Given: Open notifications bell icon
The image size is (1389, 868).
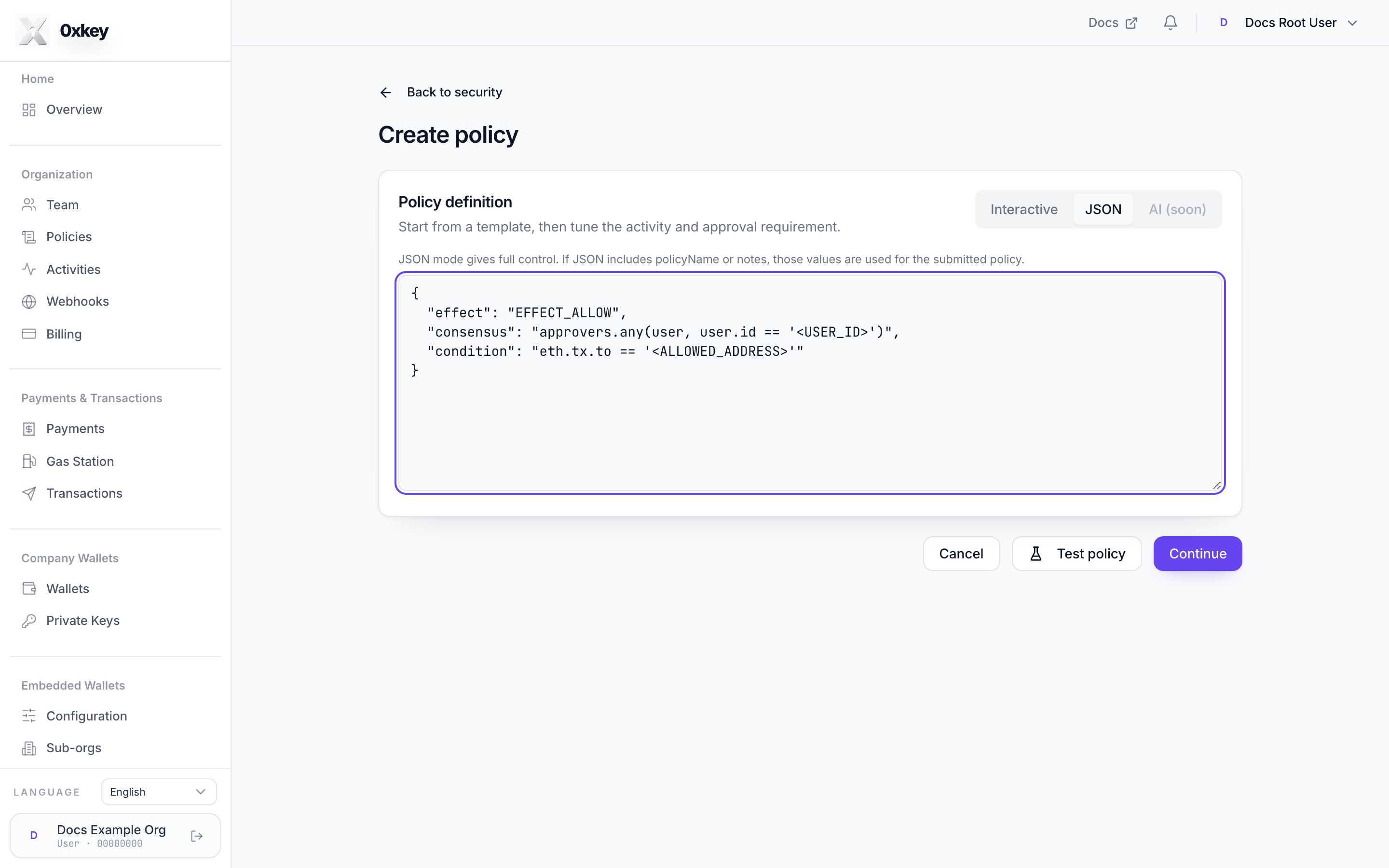Looking at the screenshot, I should [x=1171, y=23].
